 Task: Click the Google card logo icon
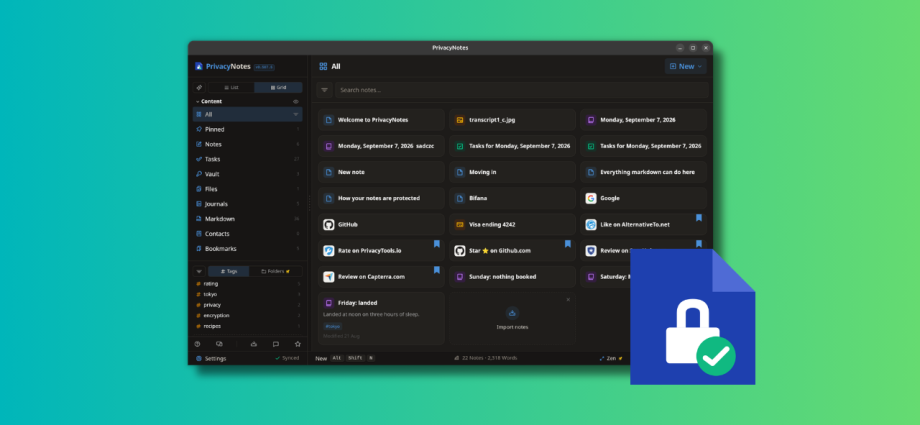pyautogui.click(x=591, y=198)
